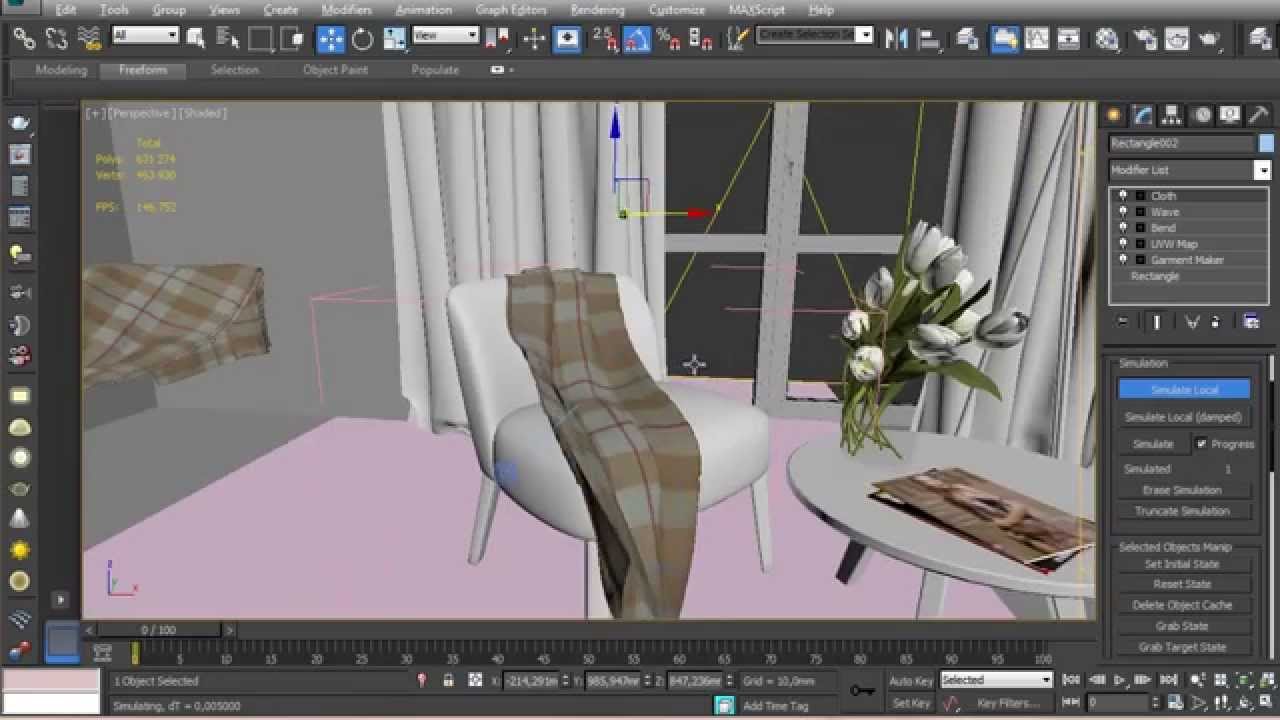Toggle the Spinner Snap icon
1280x720 pixels.
point(700,39)
